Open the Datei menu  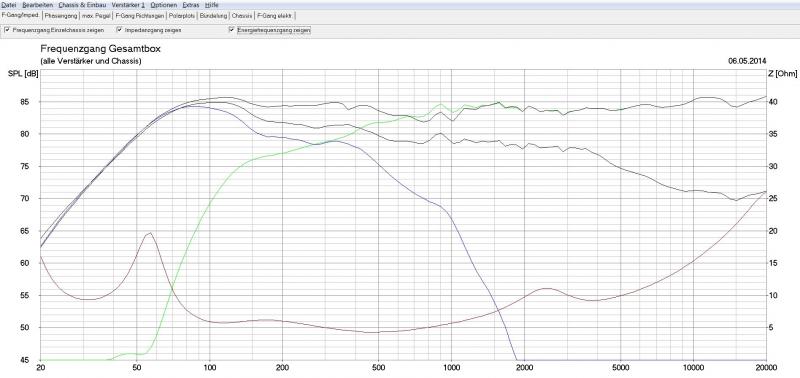(x=9, y=5)
